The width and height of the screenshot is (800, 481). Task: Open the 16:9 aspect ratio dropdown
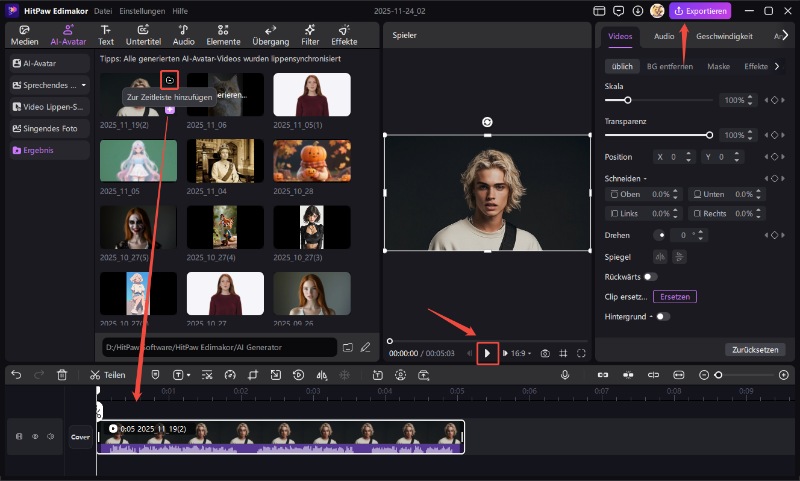click(x=523, y=353)
